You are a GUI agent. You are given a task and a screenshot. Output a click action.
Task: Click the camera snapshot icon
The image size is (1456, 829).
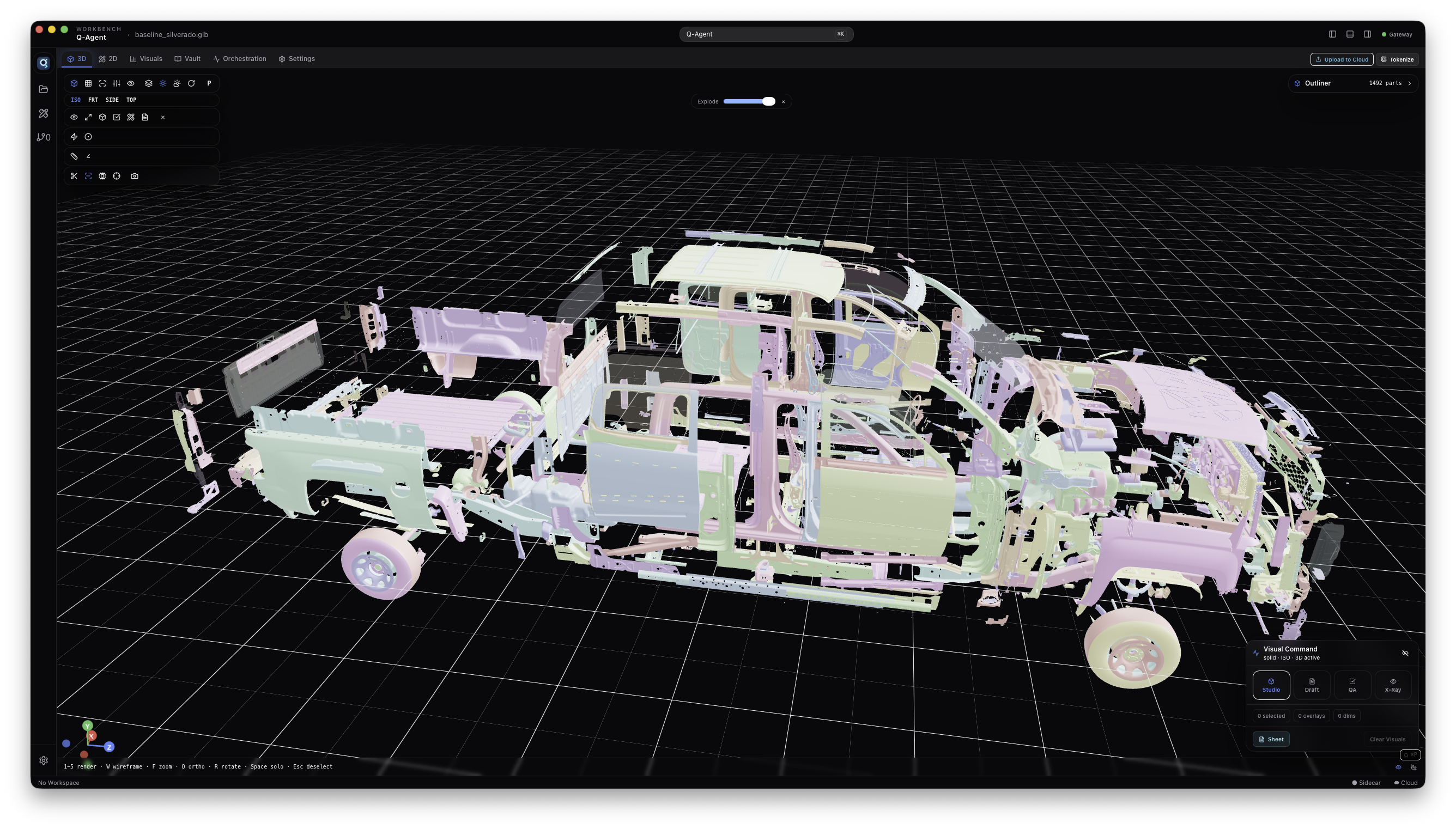[x=135, y=176]
